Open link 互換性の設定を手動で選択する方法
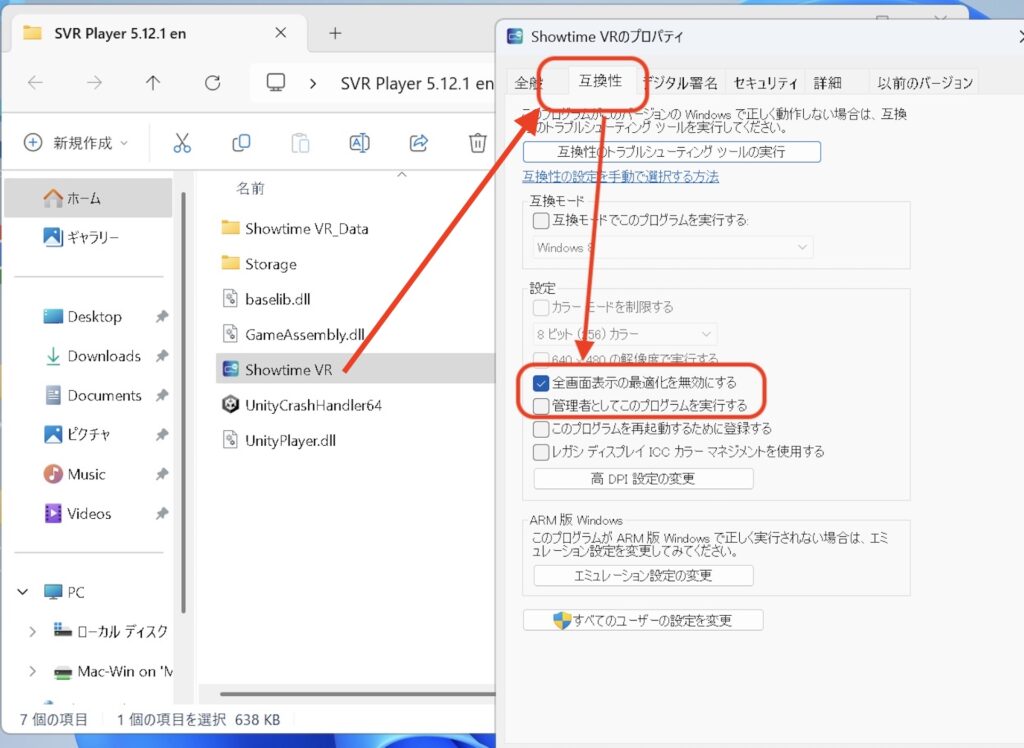Screen dimensions: 1024x748 [620, 176]
